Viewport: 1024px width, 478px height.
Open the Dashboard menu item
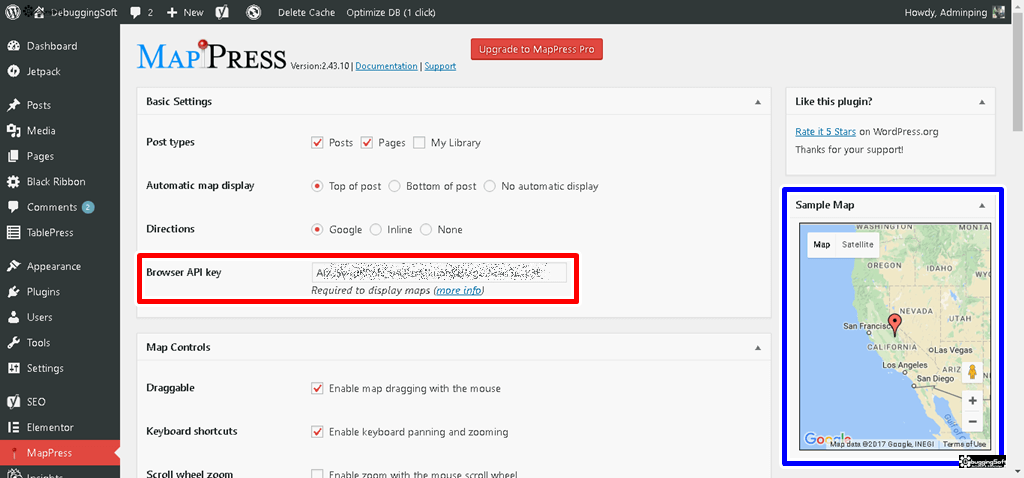60,46
